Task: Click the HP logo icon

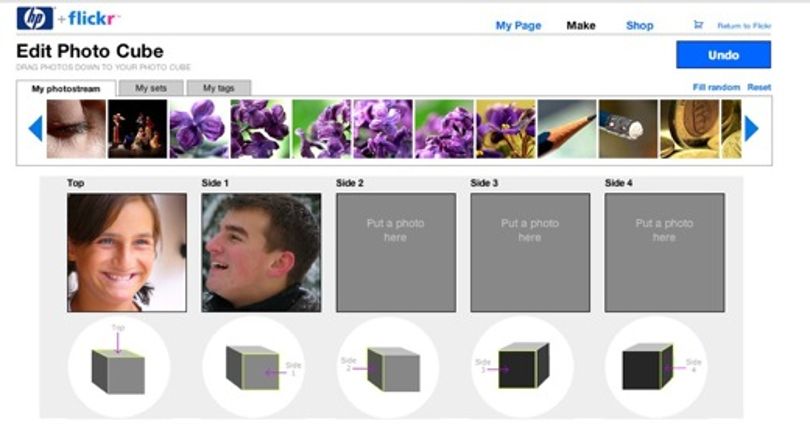Action: pyautogui.click(x=35, y=19)
